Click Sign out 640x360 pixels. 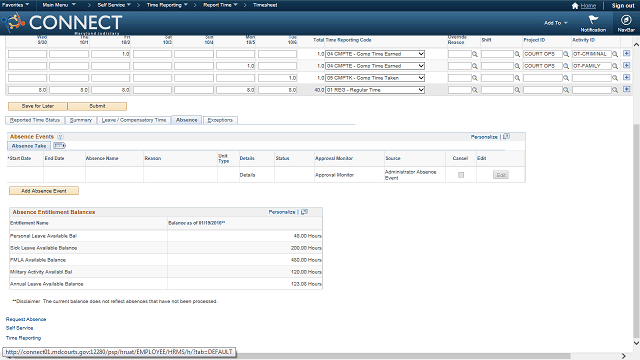point(623,6)
